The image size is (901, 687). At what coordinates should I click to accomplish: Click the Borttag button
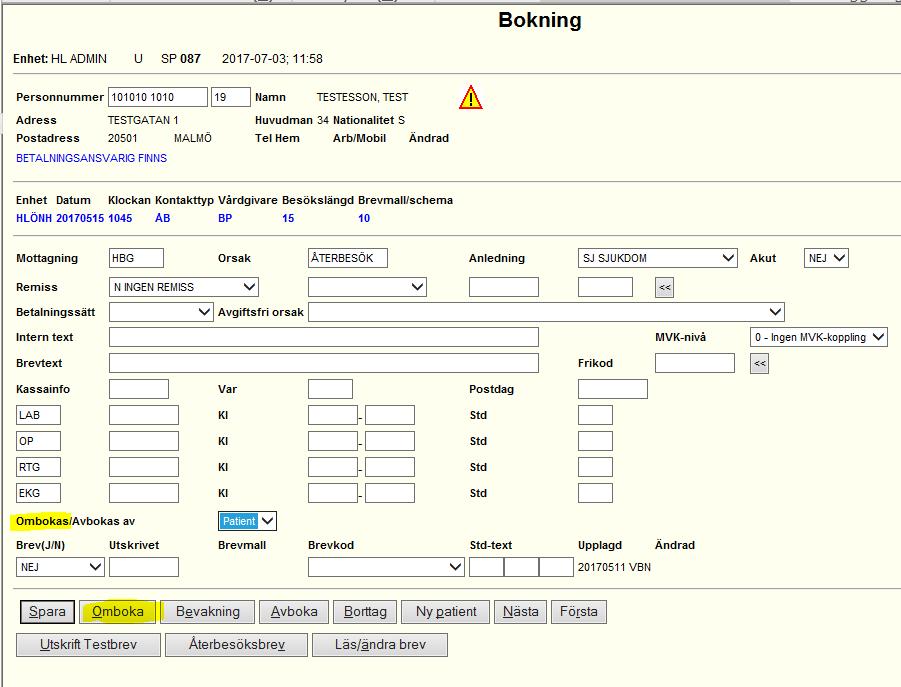tap(365, 612)
